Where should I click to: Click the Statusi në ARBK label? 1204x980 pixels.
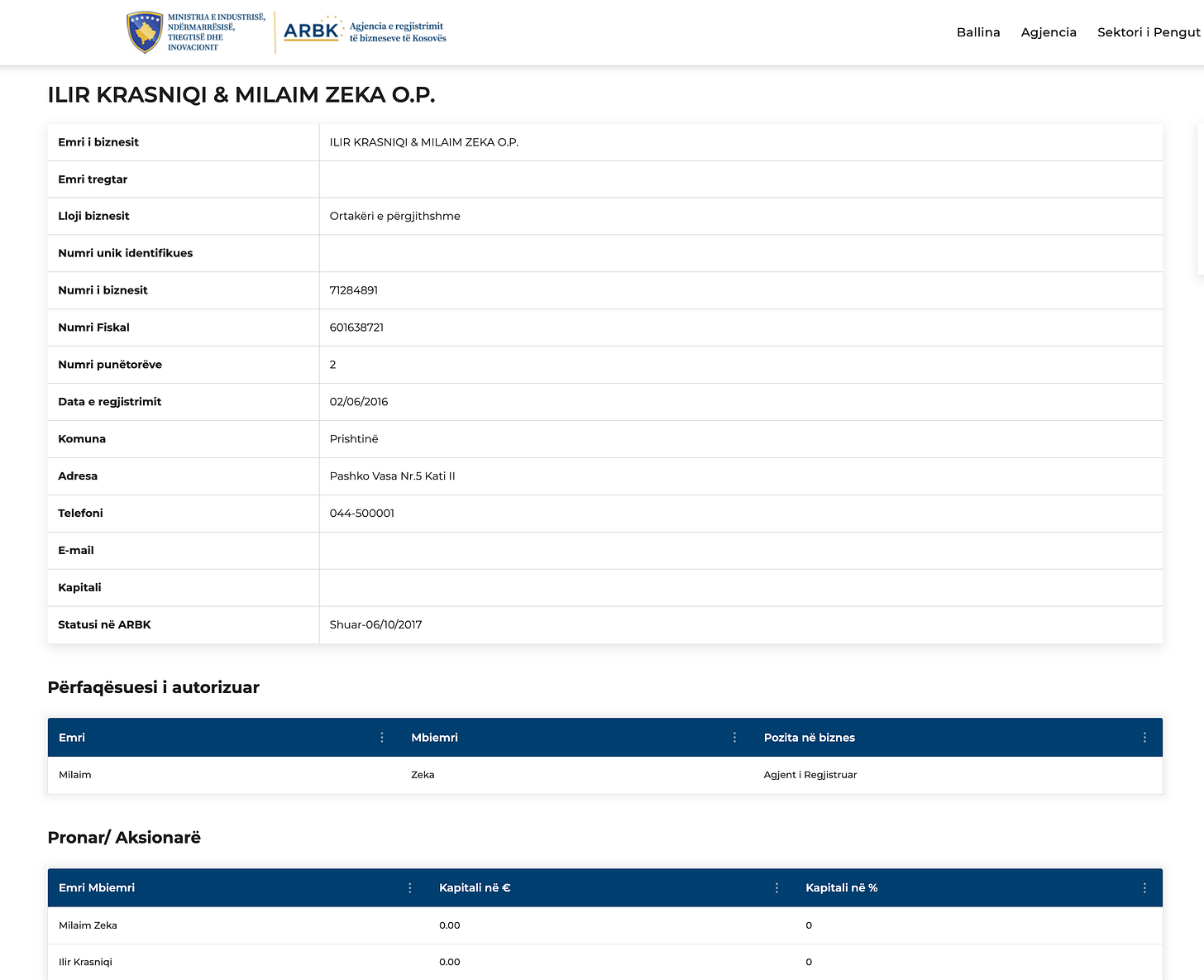(104, 625)
